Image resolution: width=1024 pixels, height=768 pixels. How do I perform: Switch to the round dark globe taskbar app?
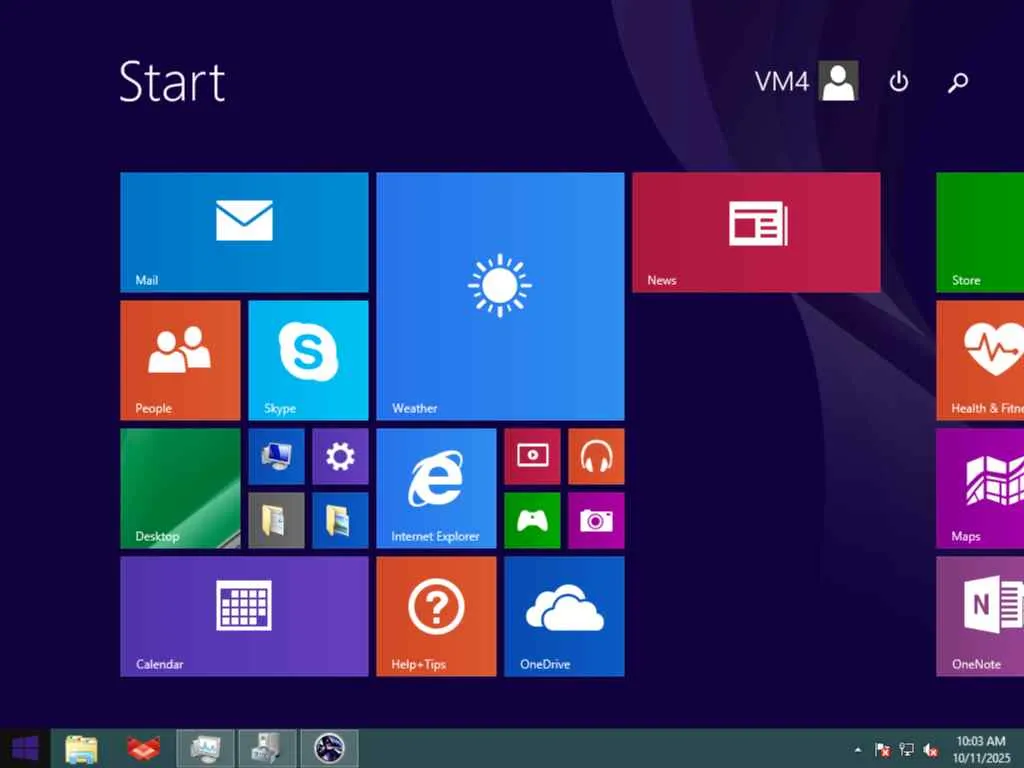click(329, 748)
